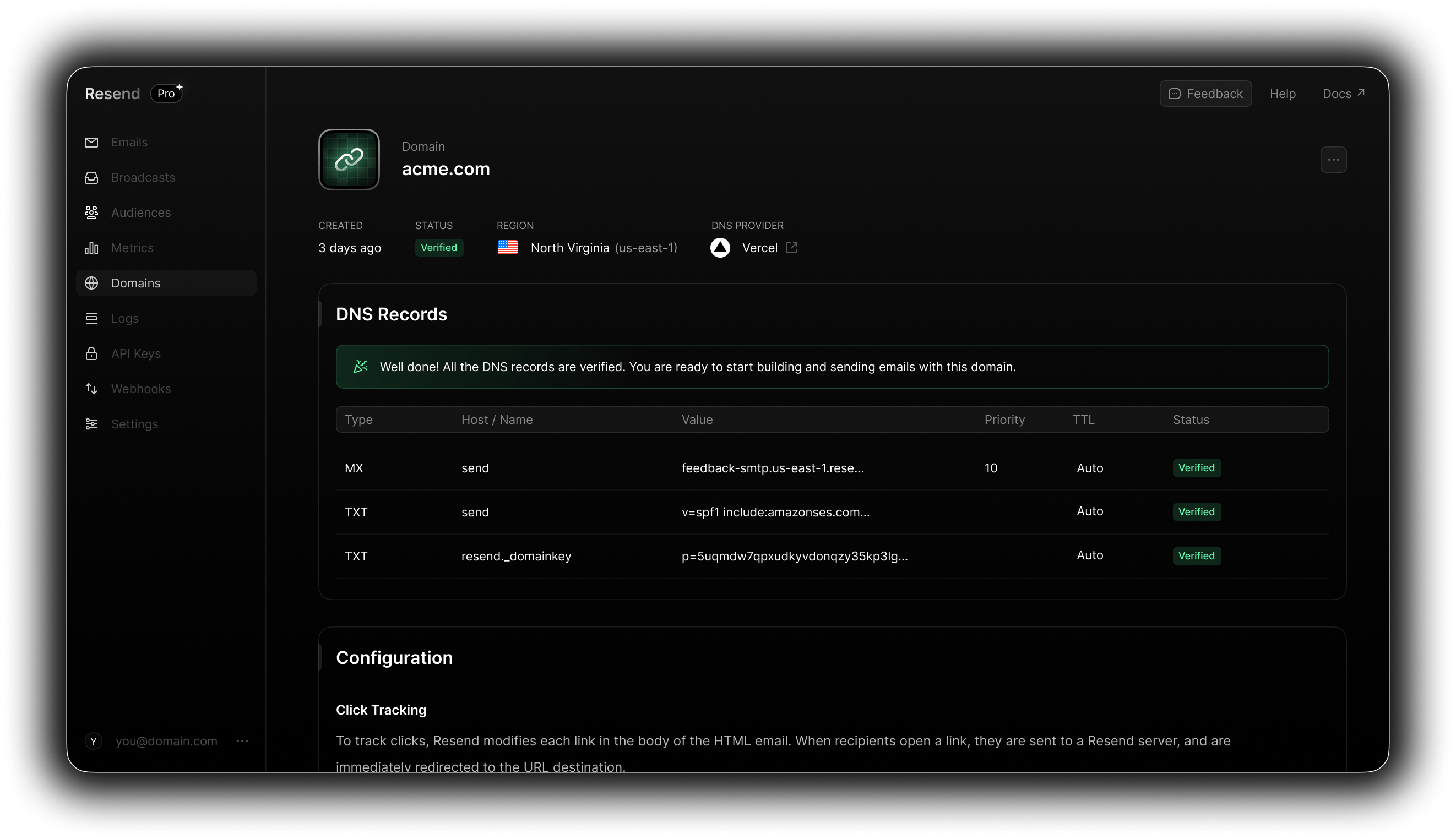The image size is (1456, 839).
Task: Click the Logs list icon
Action: (91, 318)
